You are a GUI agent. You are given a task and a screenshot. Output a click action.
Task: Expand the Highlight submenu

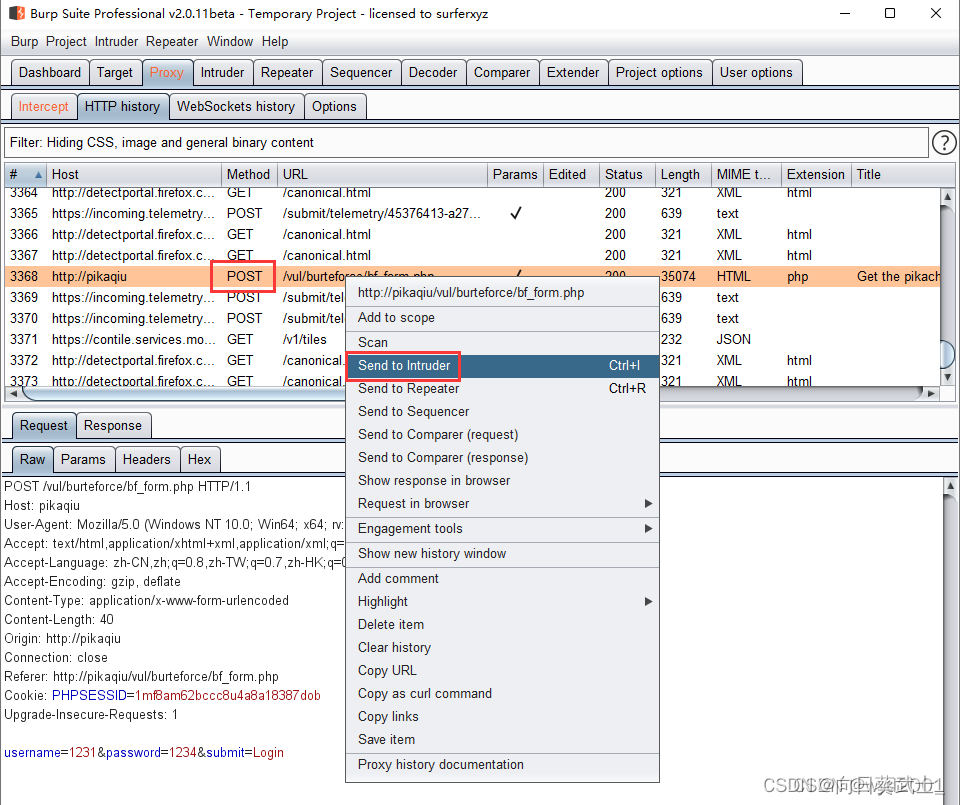click(x=502, y=601)
